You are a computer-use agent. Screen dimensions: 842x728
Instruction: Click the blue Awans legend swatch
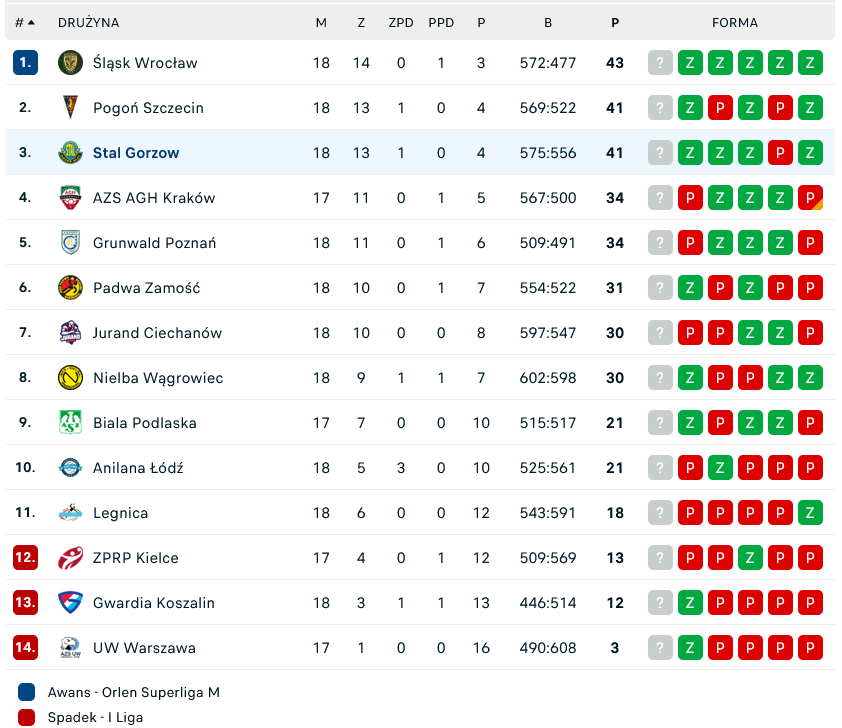[x=27, y=692]
